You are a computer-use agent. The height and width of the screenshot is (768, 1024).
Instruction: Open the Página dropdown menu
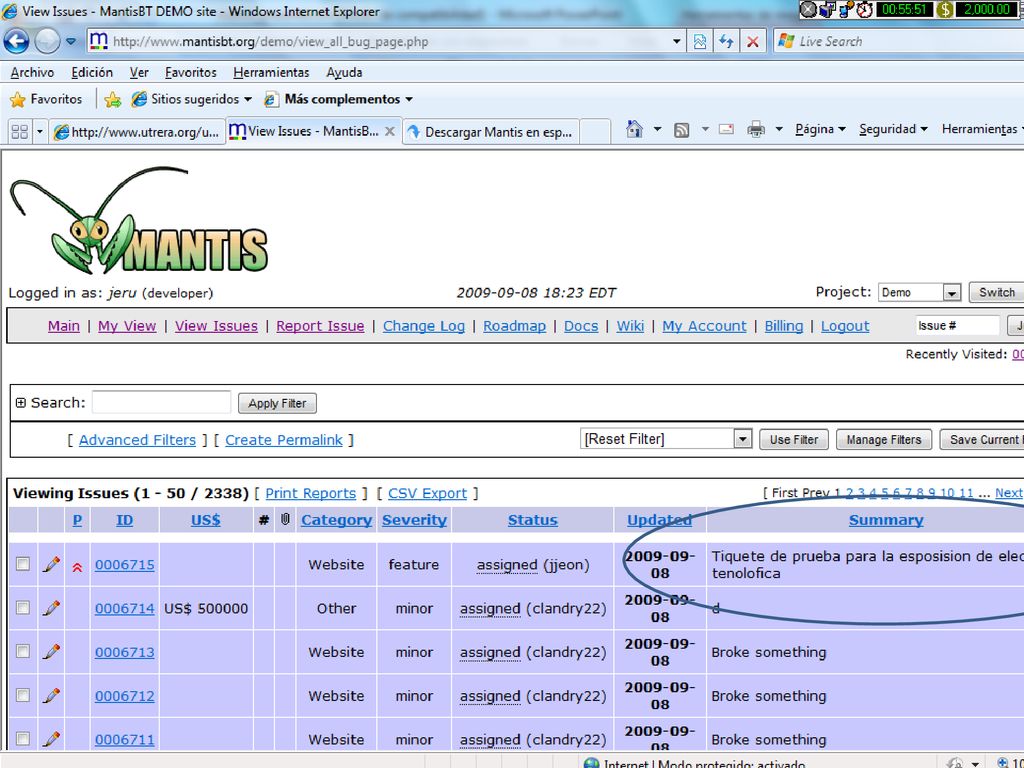(x=820, y=129)
